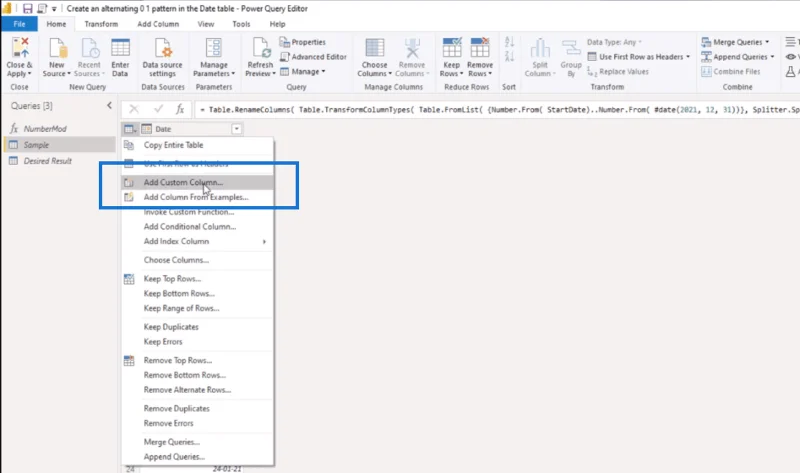Select Copy Entire Table menu item

tap(197, 145)
